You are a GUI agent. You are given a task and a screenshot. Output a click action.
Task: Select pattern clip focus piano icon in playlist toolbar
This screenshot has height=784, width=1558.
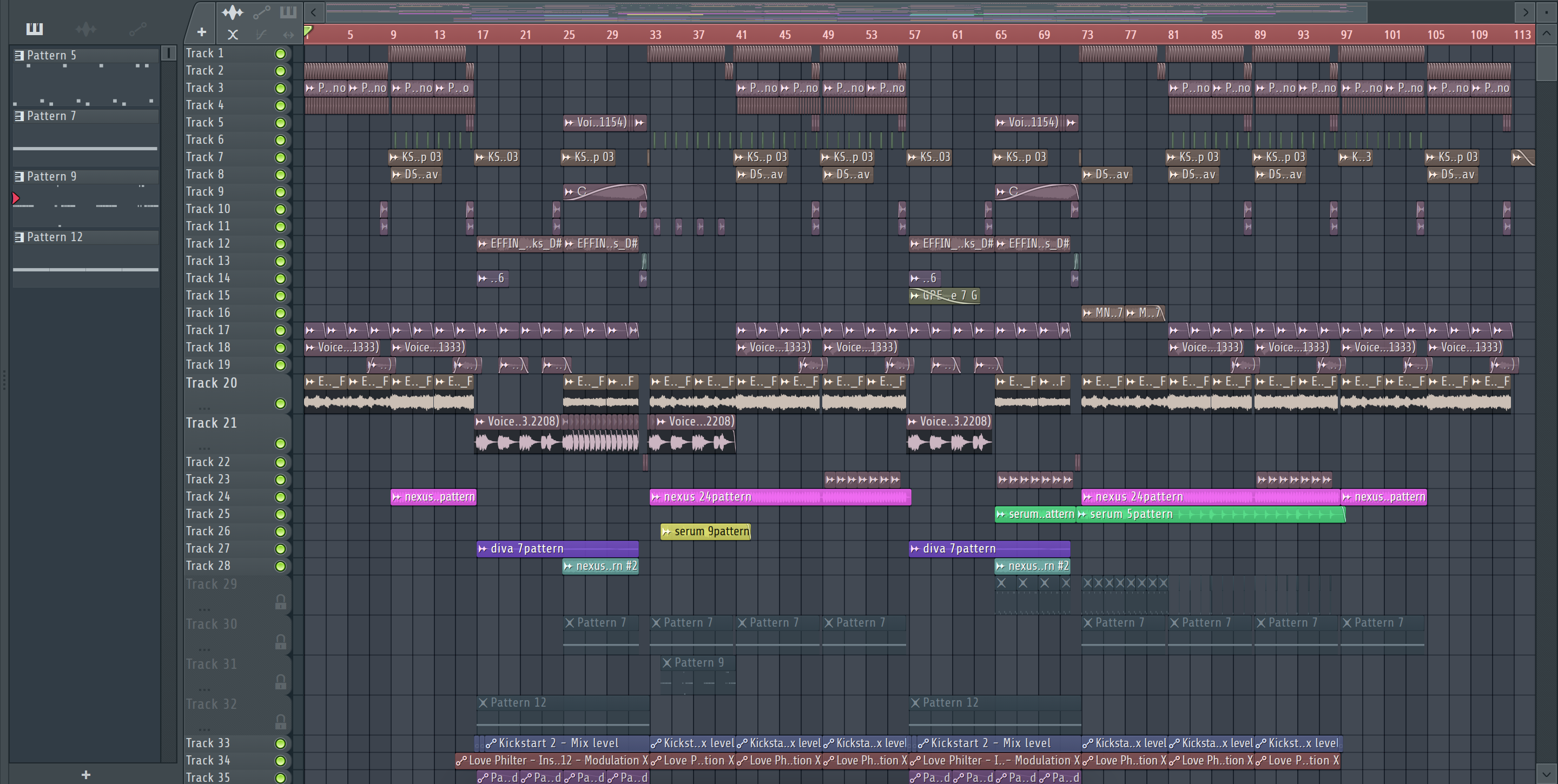click(288, 11)
